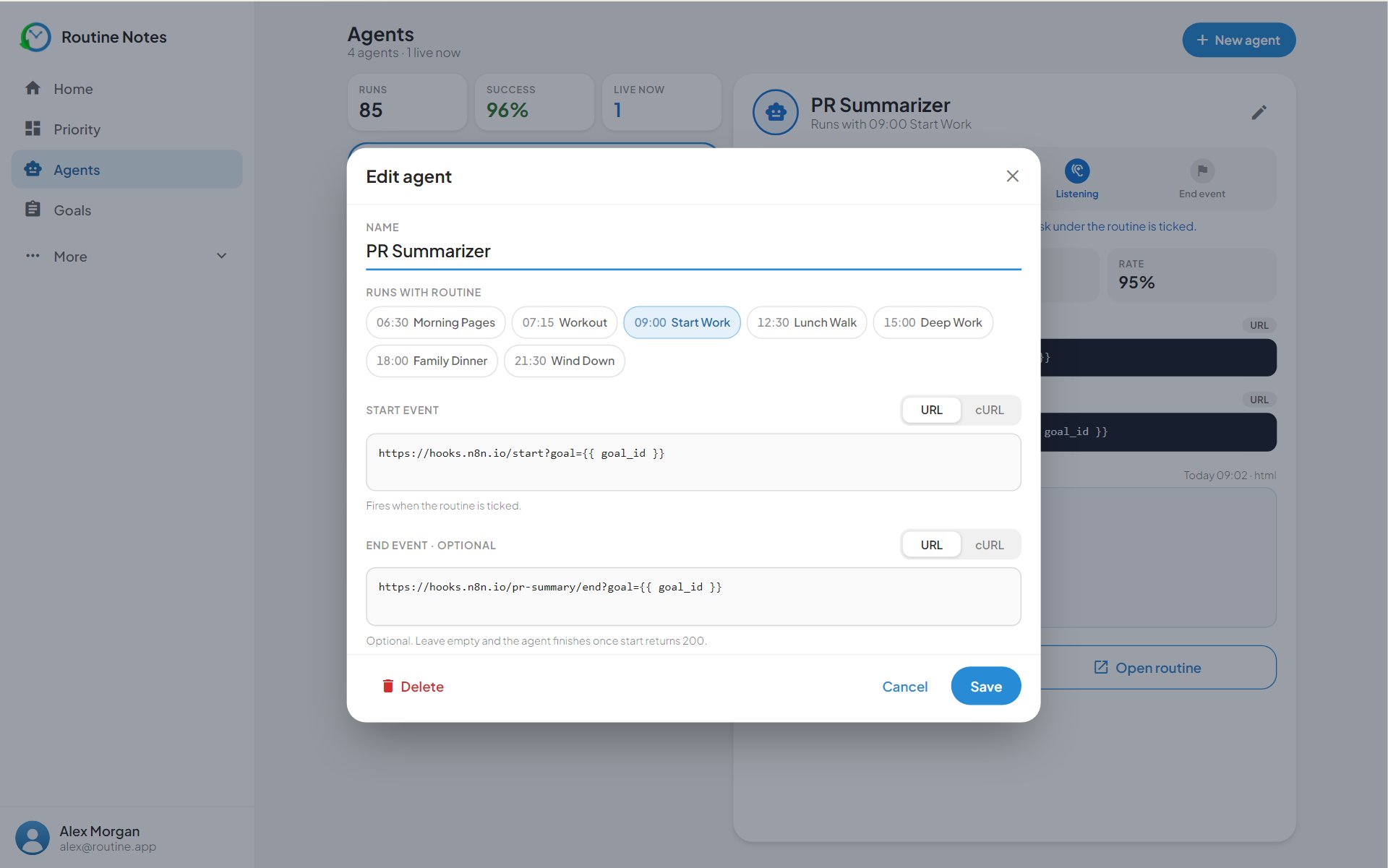Click the Routine Notes clock logo

coord(35,37)
